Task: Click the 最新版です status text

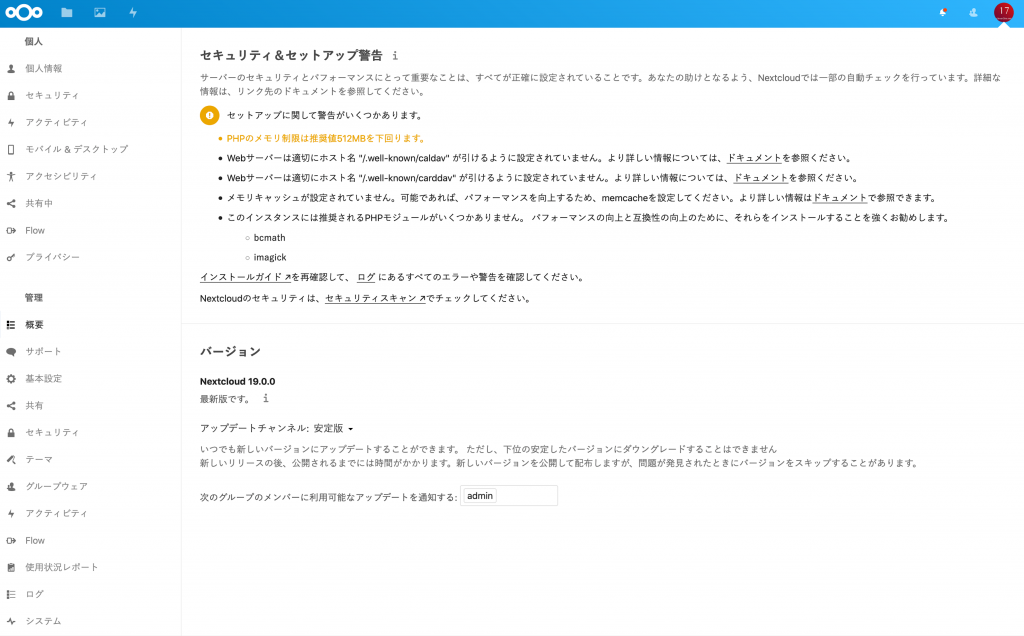Action: 225,399
